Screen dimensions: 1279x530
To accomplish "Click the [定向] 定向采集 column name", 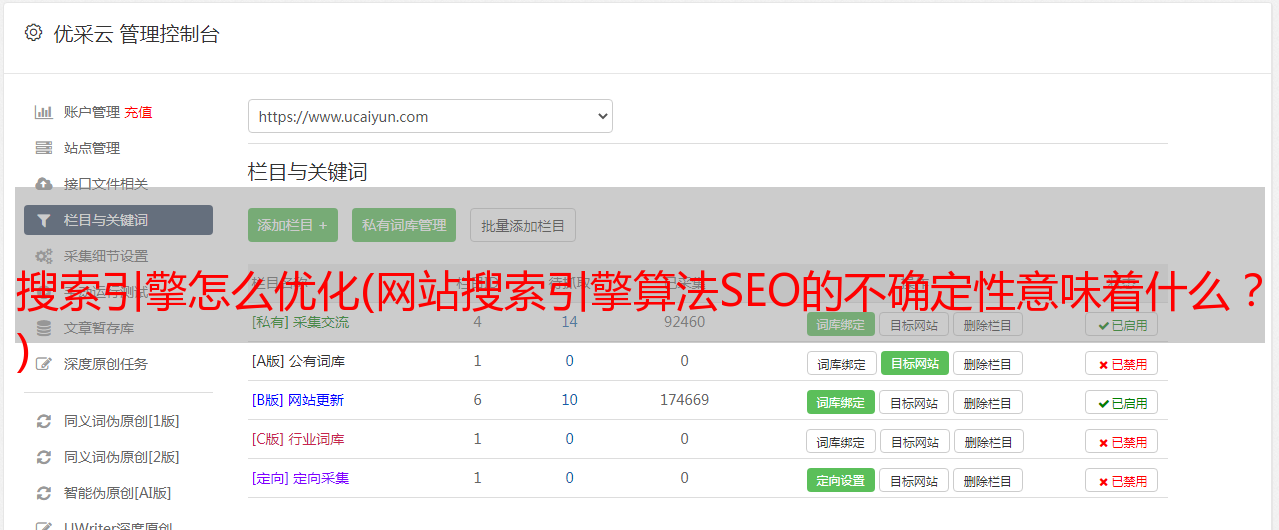I will [300, 478].
